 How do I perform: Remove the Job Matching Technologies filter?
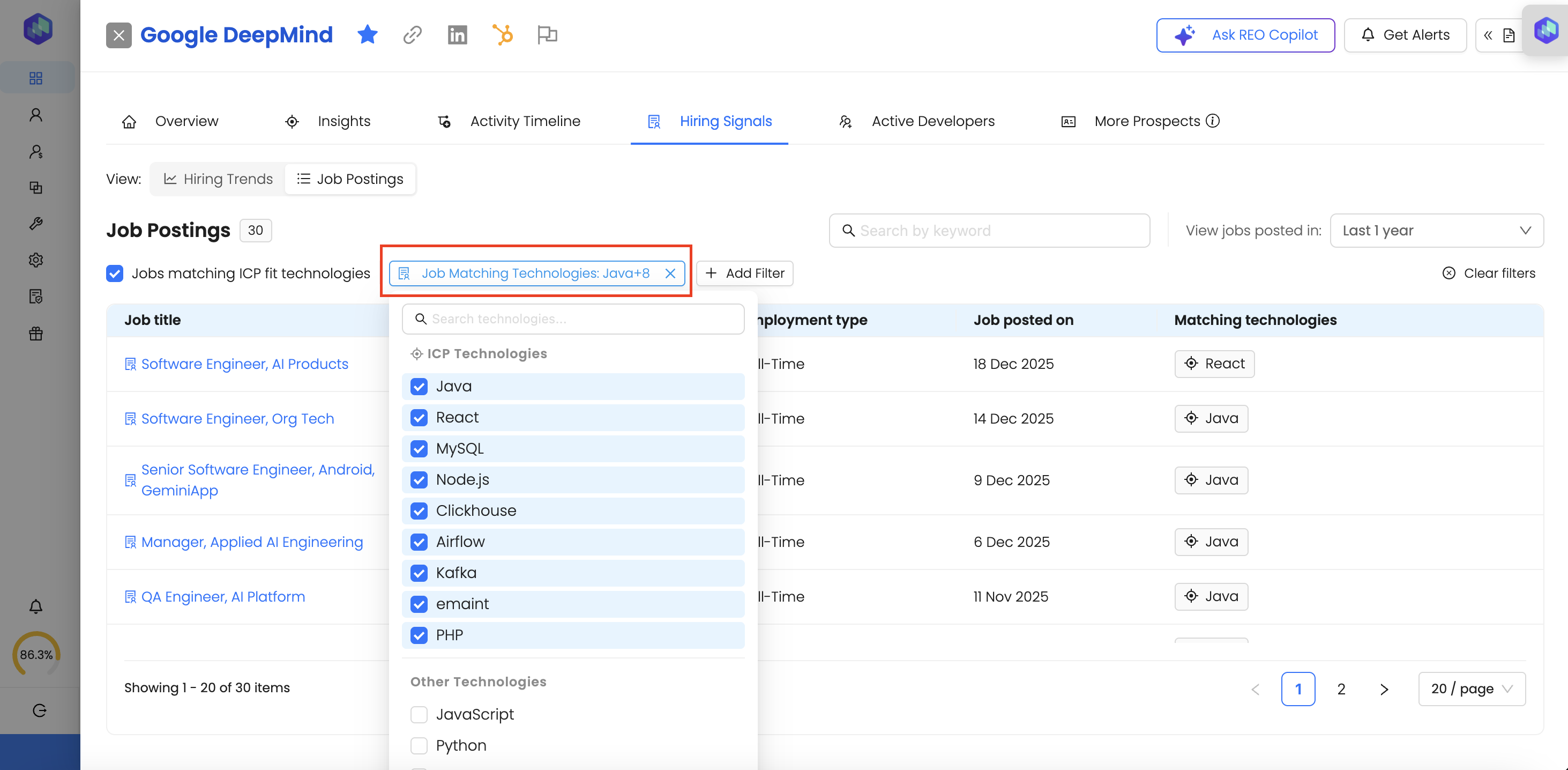[x=670, y=273]
